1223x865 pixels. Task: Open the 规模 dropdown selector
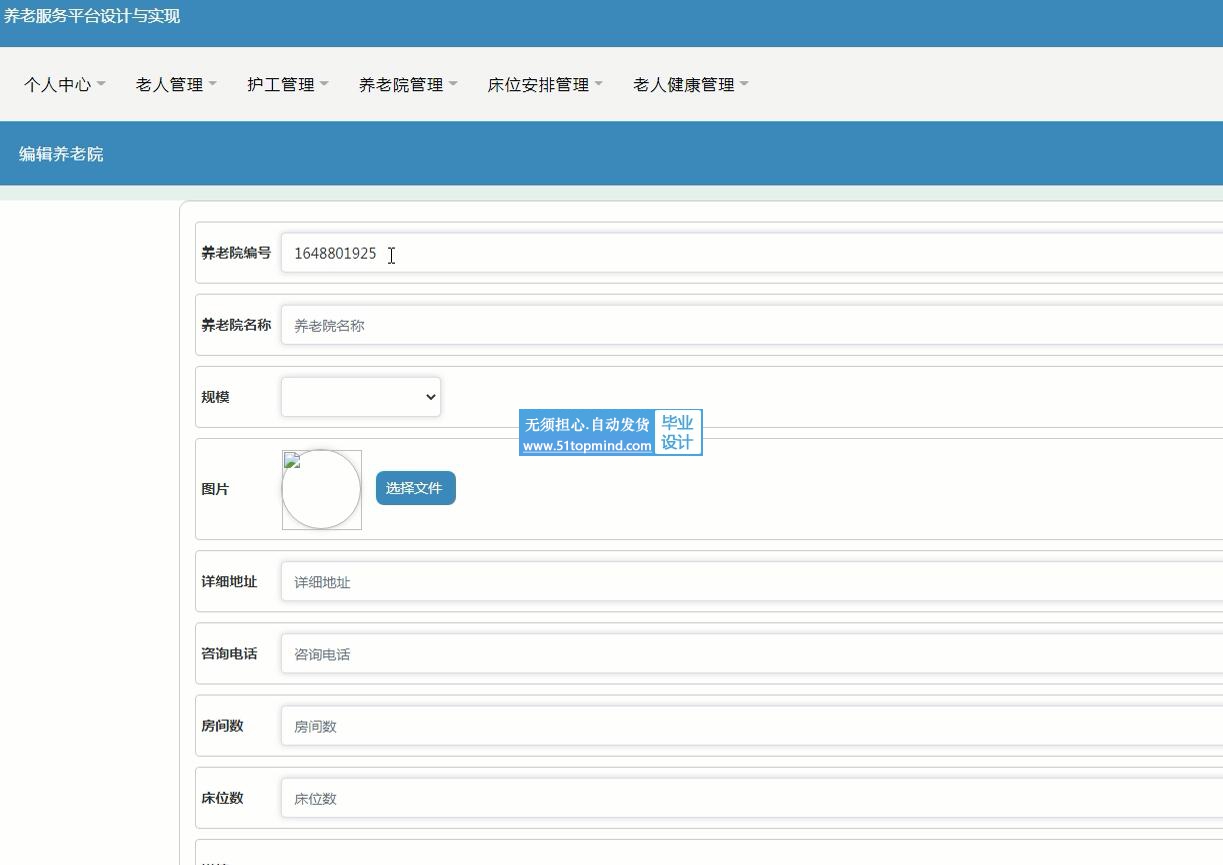tap(361, 397)
